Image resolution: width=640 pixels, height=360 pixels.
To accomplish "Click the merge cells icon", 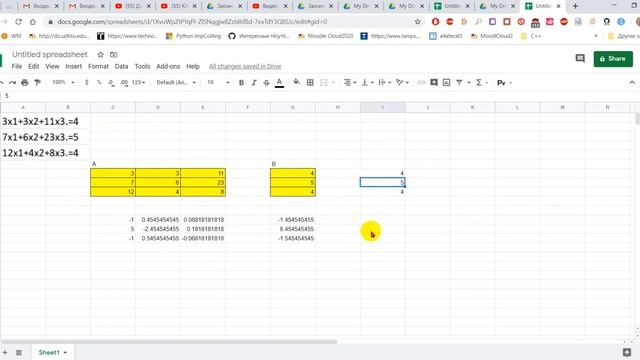I will [x=324, y=82].
